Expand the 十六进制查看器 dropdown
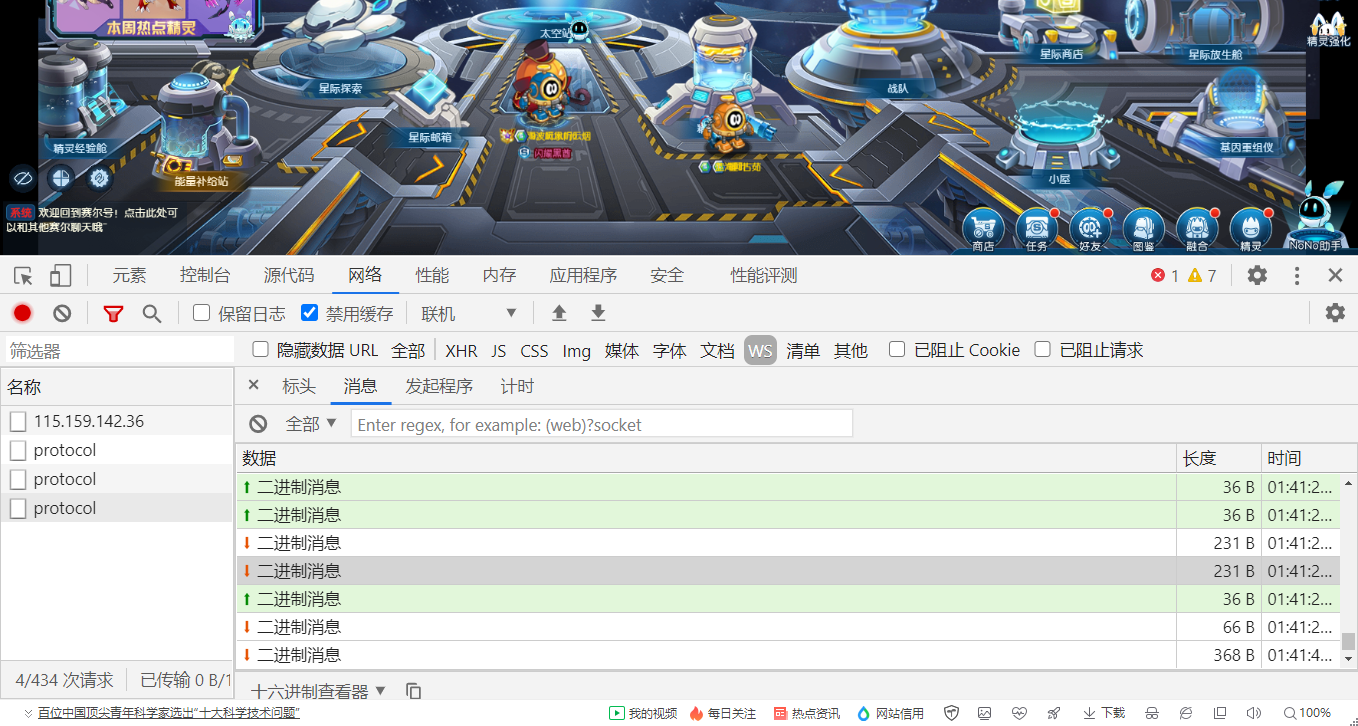The height and width of the screenshot is (726, 1358). click(318, 691)
